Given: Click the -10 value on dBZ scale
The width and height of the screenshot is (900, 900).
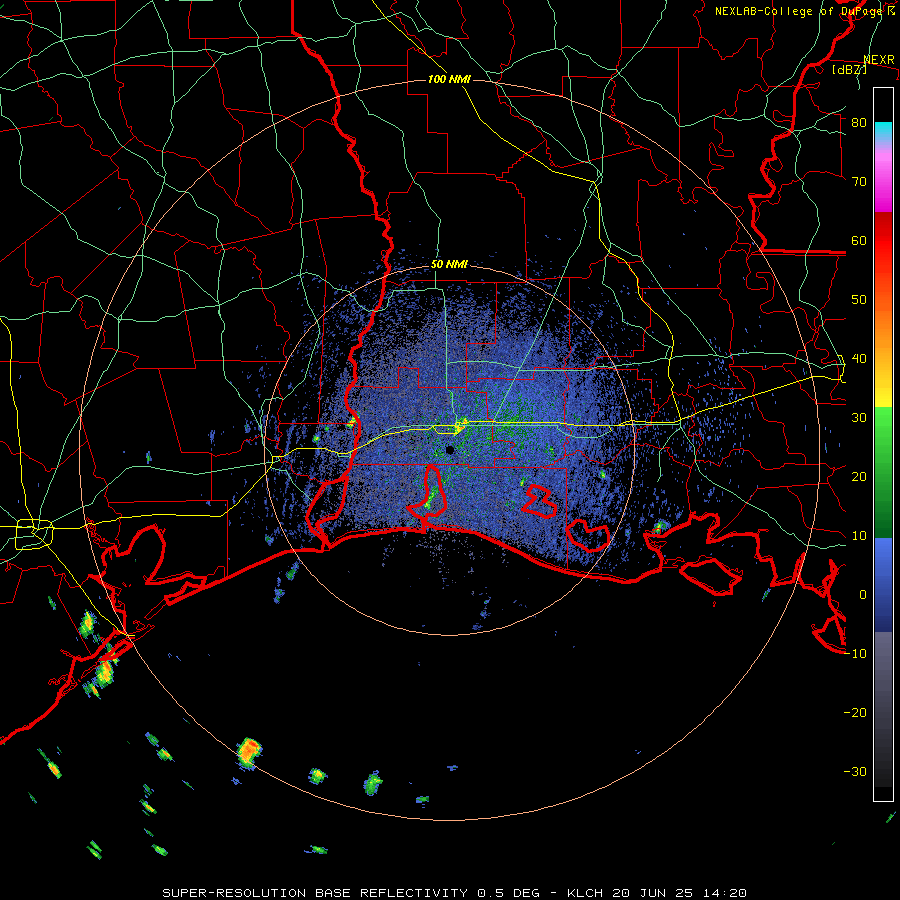Looking at the screenshot, I should 855,654.
